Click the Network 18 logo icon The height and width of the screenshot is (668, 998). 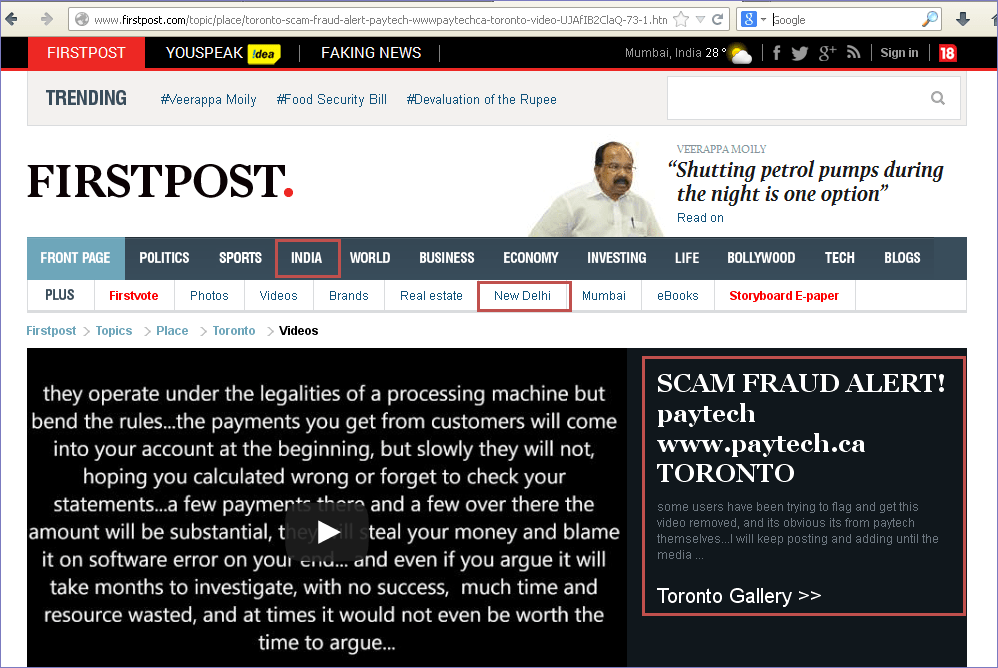pyautogui.click(x=947, y=53)
